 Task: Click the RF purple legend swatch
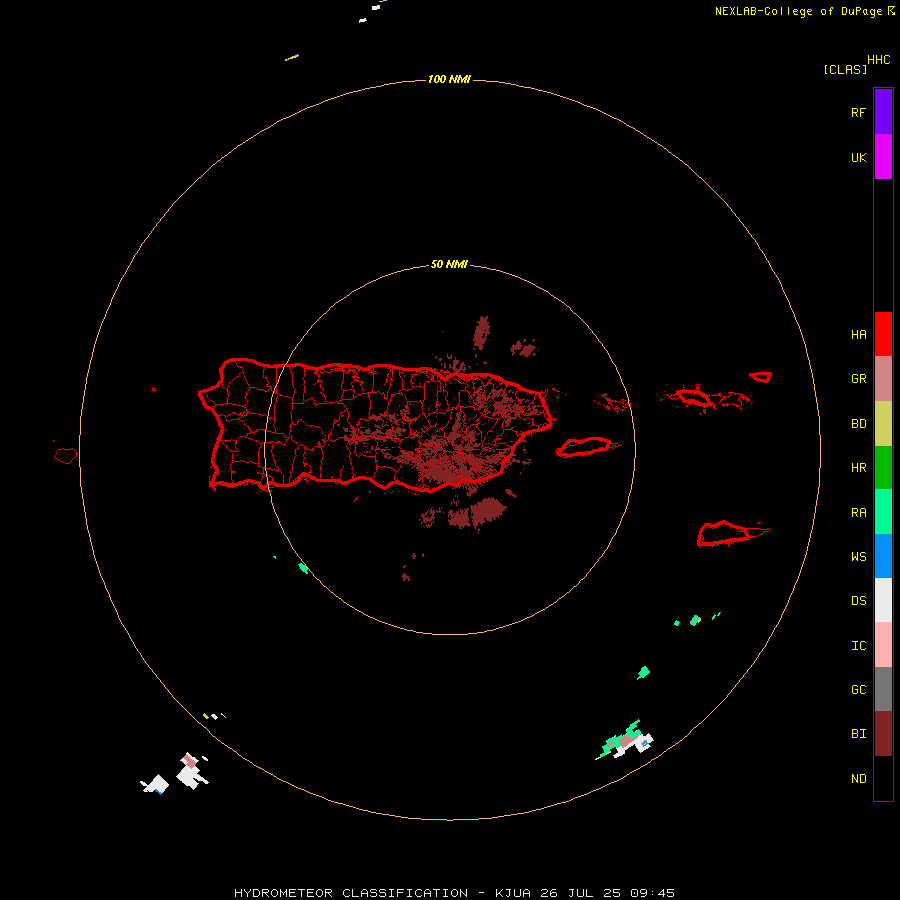[883, 112]
